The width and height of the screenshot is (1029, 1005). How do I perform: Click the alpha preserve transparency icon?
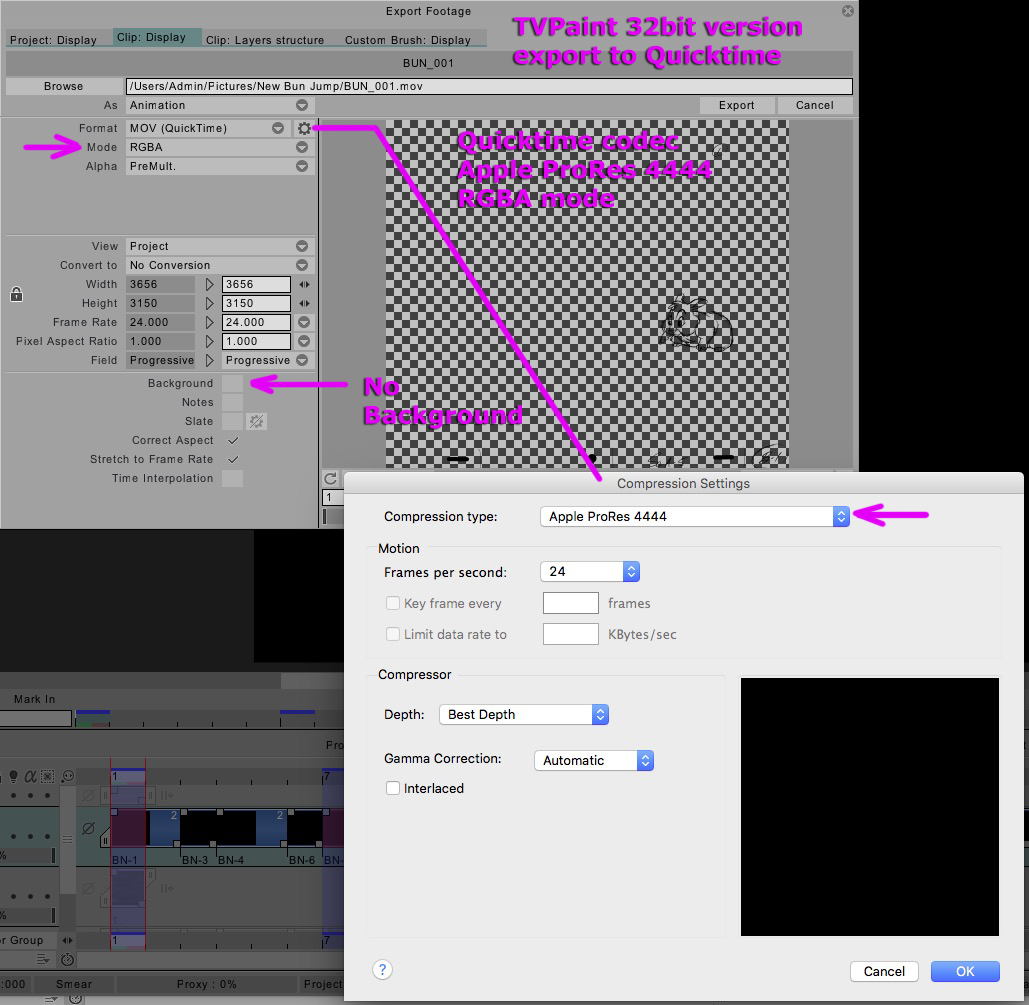click(30, 777)
